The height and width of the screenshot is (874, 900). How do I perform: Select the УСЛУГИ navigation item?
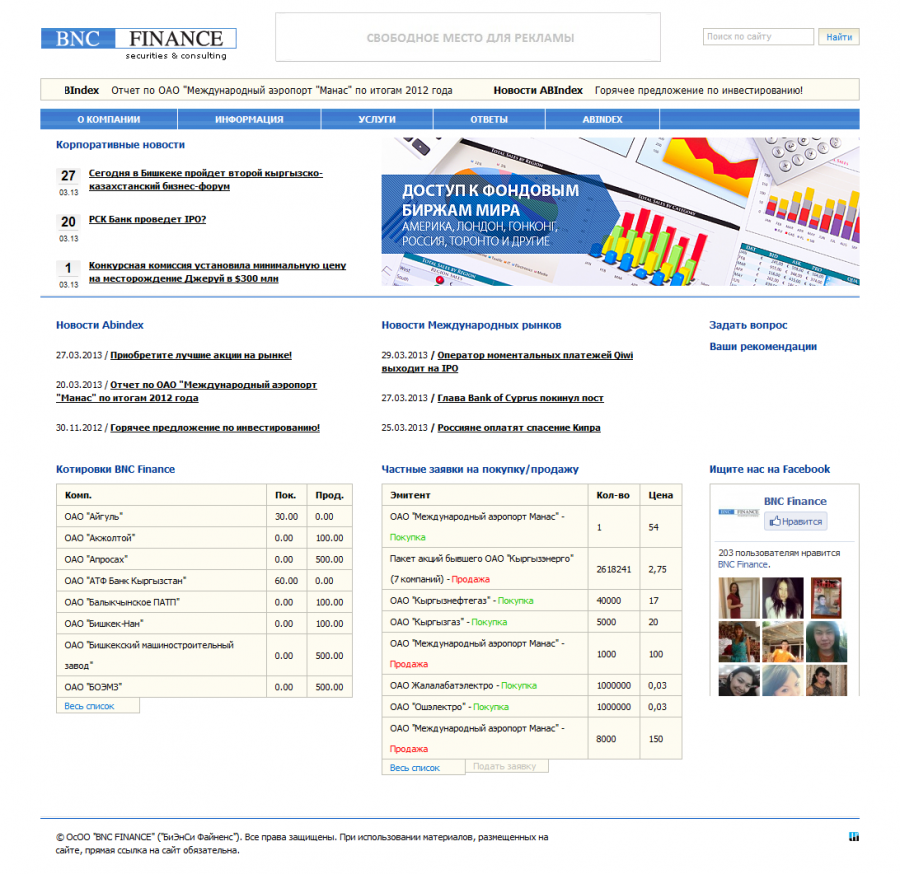coord(377,119)
